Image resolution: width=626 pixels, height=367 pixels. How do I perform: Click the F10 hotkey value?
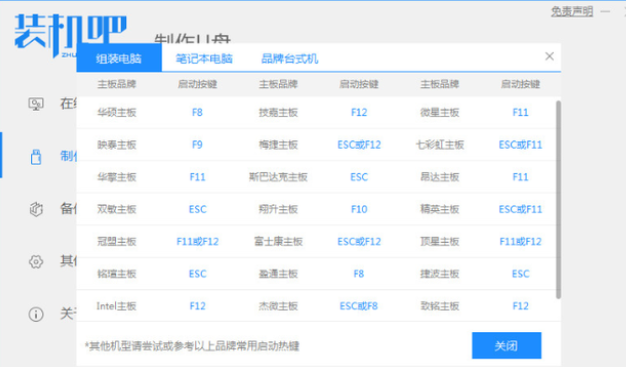pos(359,209)
